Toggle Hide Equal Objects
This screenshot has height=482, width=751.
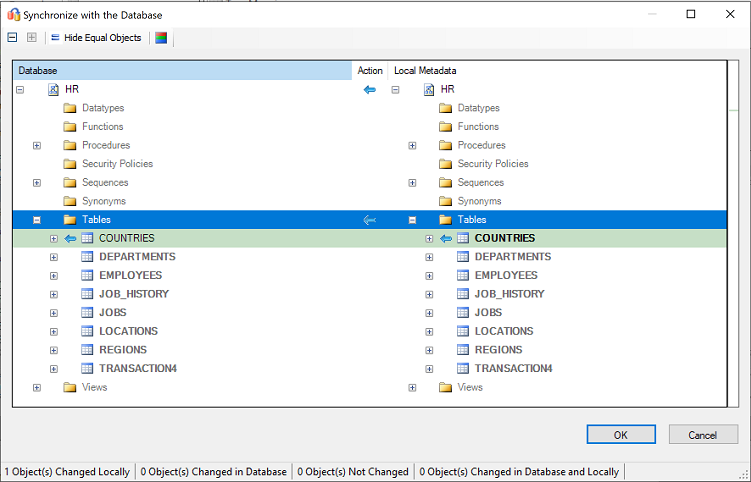[96, 37]
